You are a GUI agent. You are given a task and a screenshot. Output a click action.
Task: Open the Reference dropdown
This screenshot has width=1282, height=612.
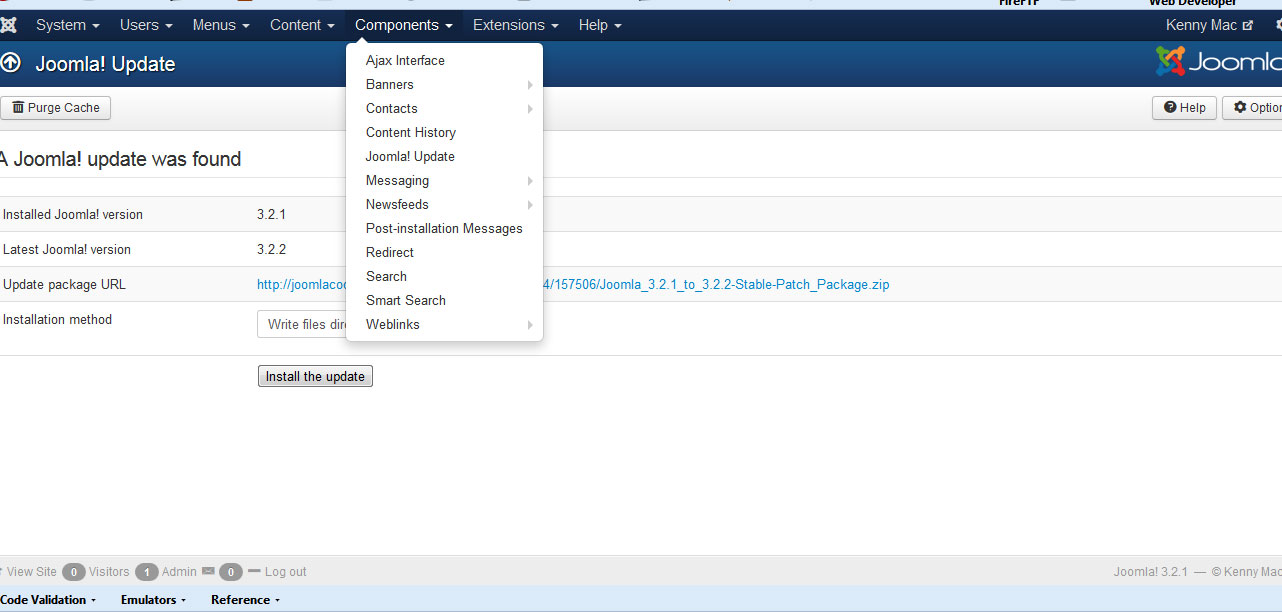tap(245, 600)
